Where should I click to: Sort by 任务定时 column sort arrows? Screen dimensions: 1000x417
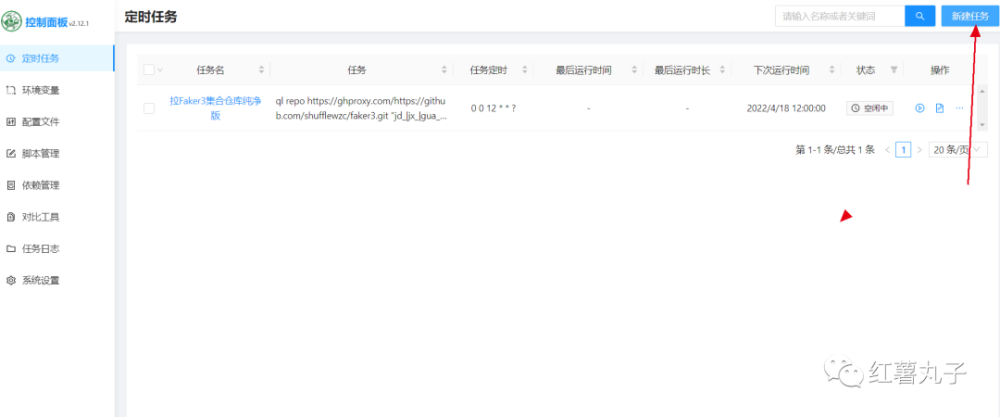[525, 70]
